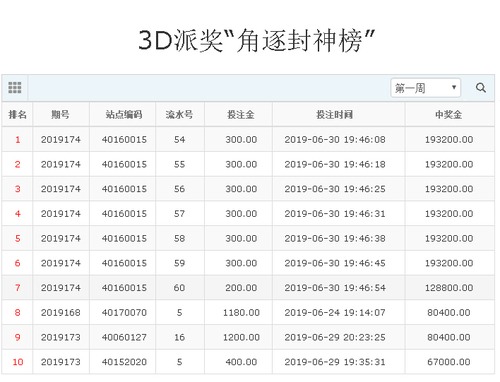Screen dimensions: 500x382
Task: Click prize 193200.00 in rank 1 row
Action: click(x=449, y=140)
